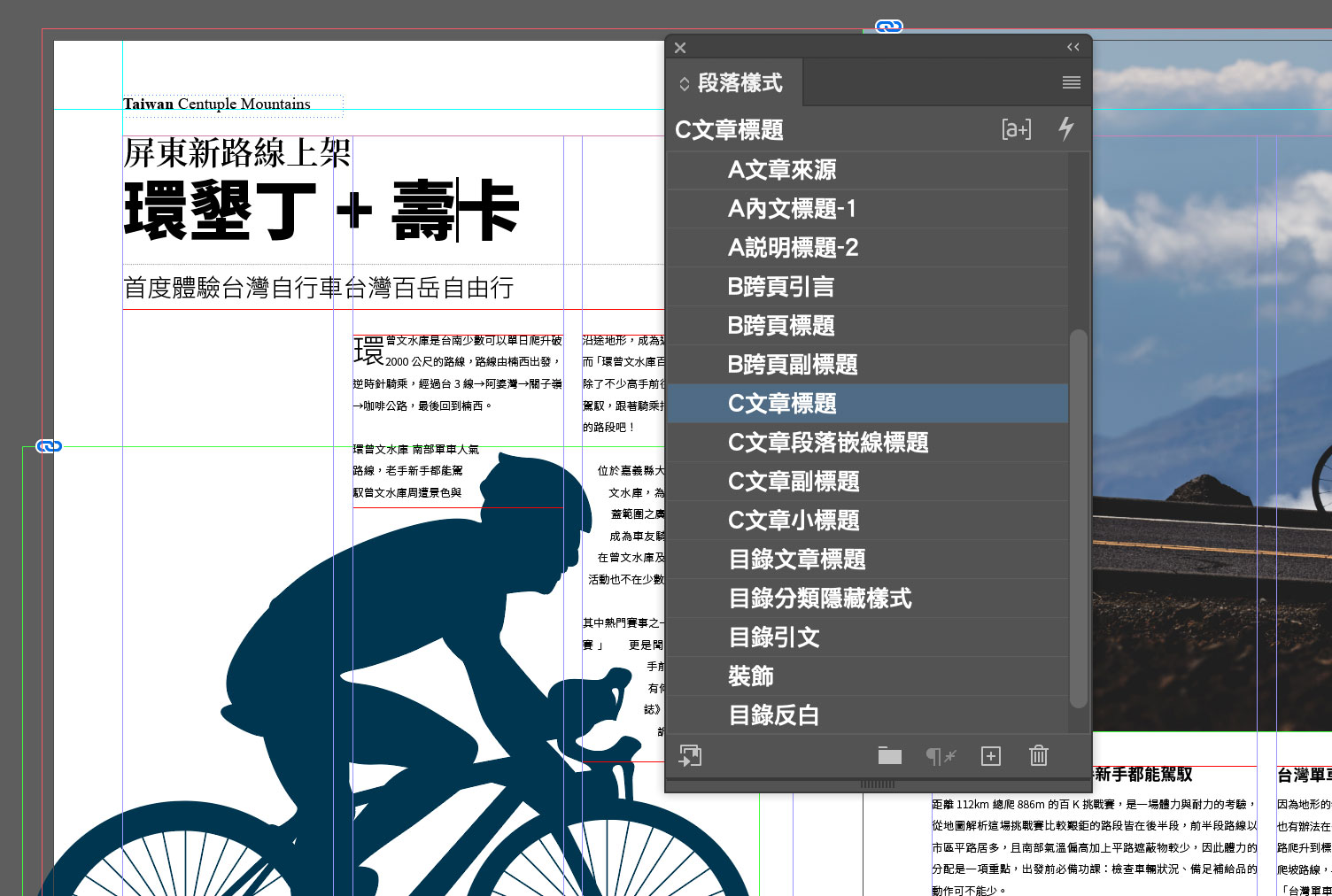Viewport: 1332px width, 896px height.
Task: Apply the 裝飾 paragraph style
Action: pos(750,676)
